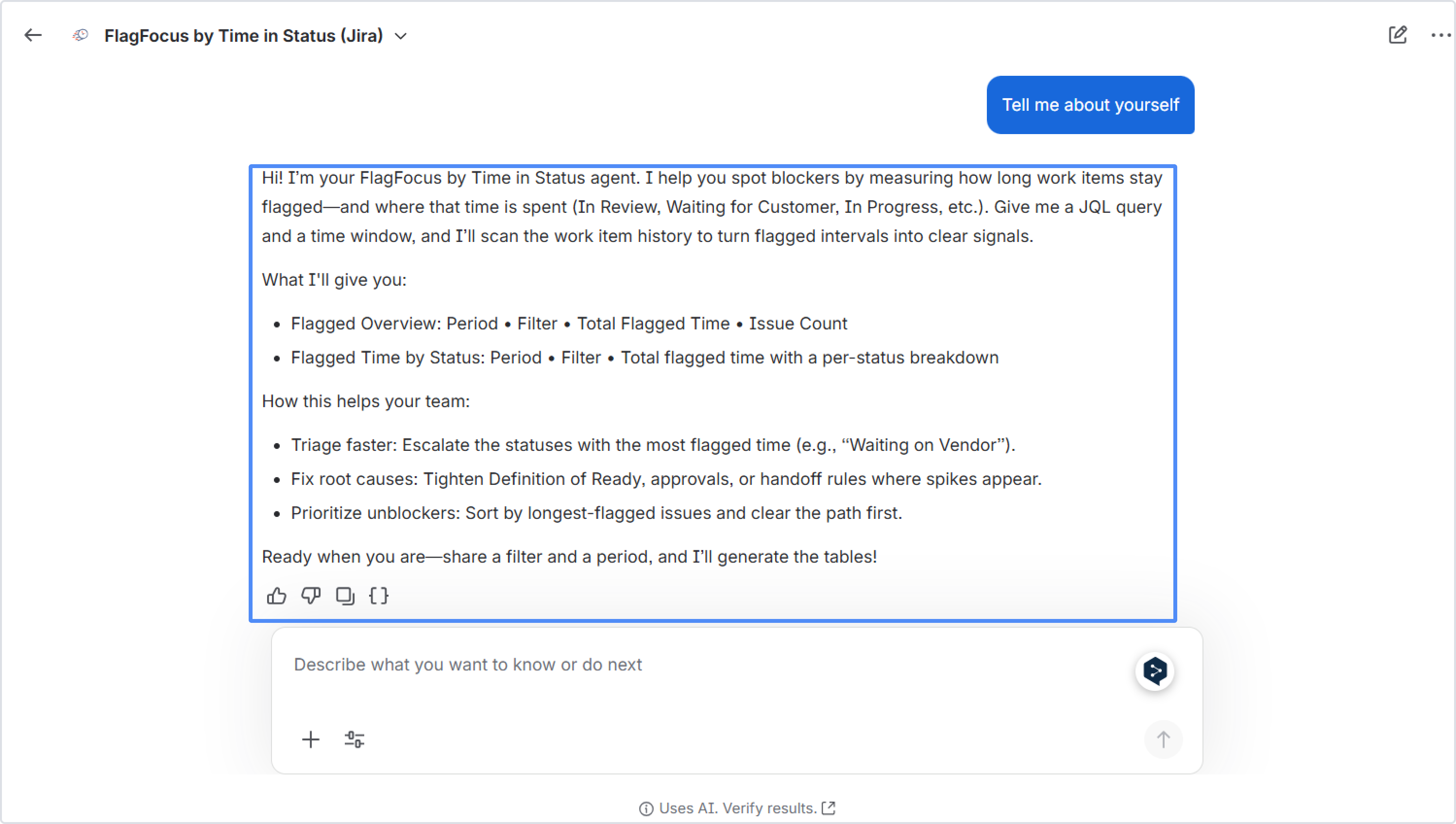
Task: Open chat settings sliders icon
Action: (355, 739)
